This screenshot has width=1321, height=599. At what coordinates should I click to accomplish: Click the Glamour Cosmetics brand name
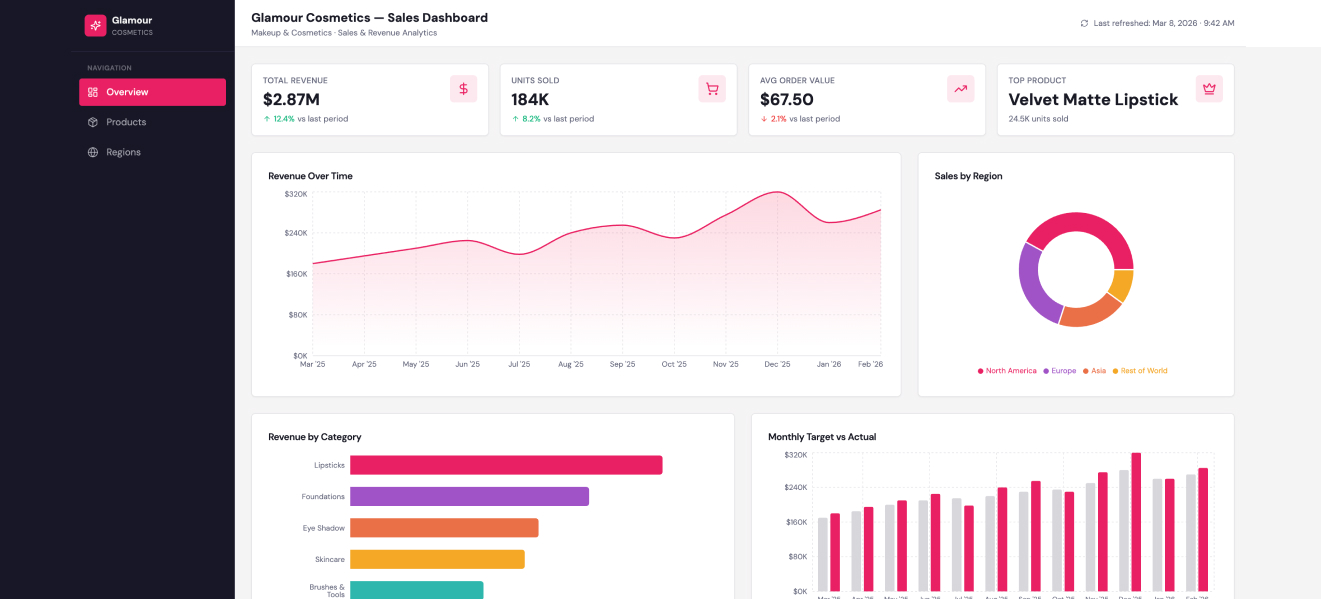[x=131, y=19]
